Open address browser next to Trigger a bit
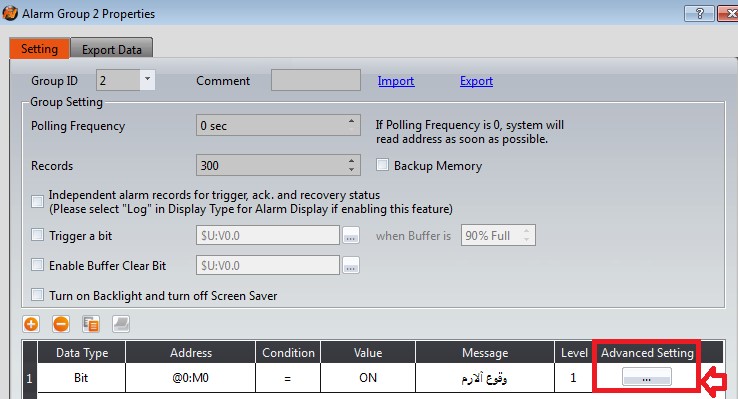Viewport: 738px width, 399px height. (350, 235)
